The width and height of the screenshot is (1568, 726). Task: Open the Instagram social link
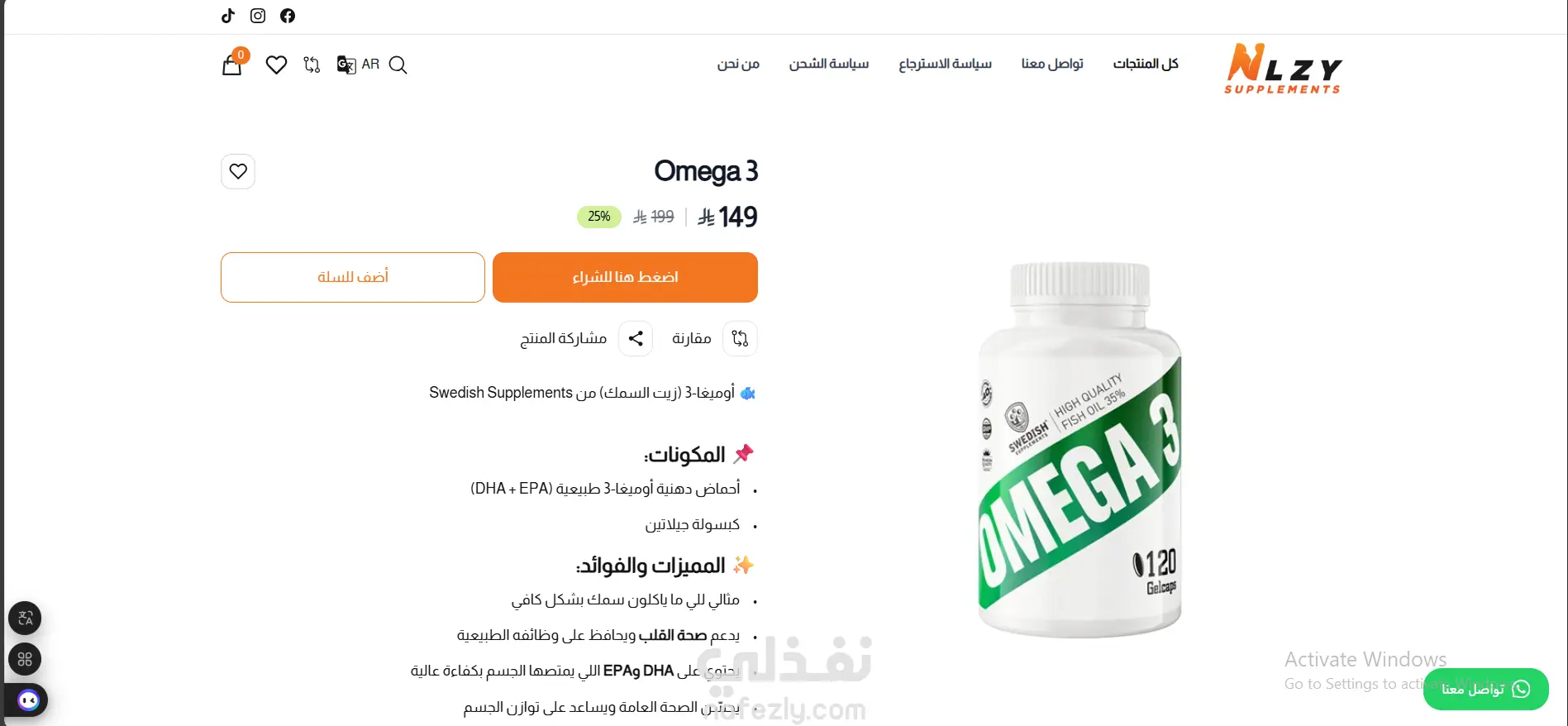(x=258, y=16)
